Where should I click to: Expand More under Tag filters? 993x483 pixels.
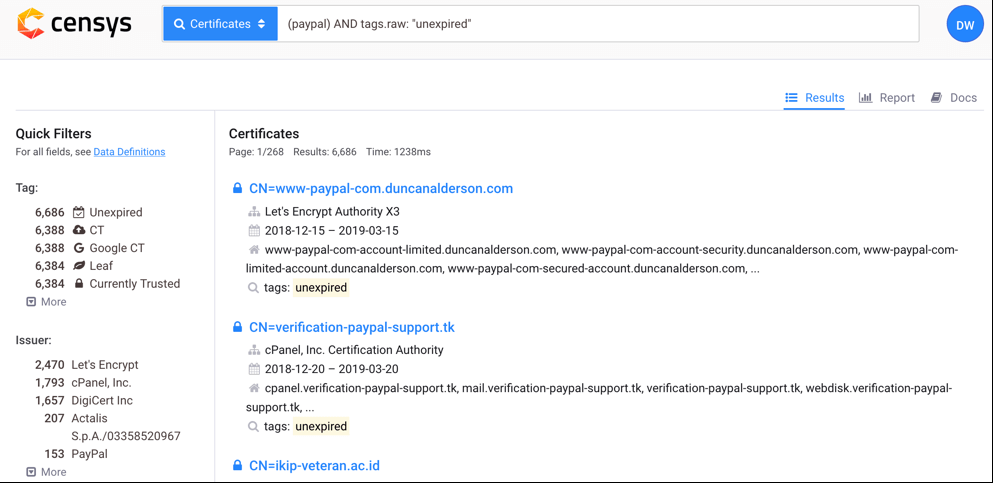point(46,302)
